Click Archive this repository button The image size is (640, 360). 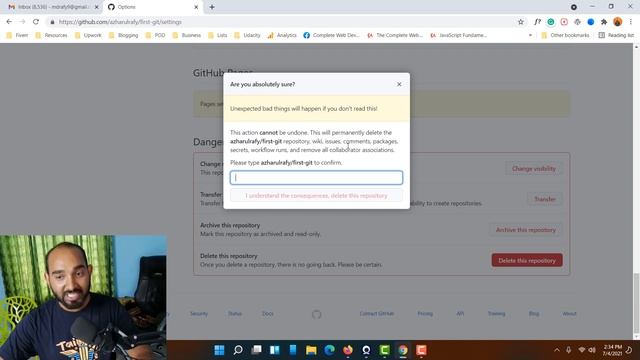coord(526,230)
